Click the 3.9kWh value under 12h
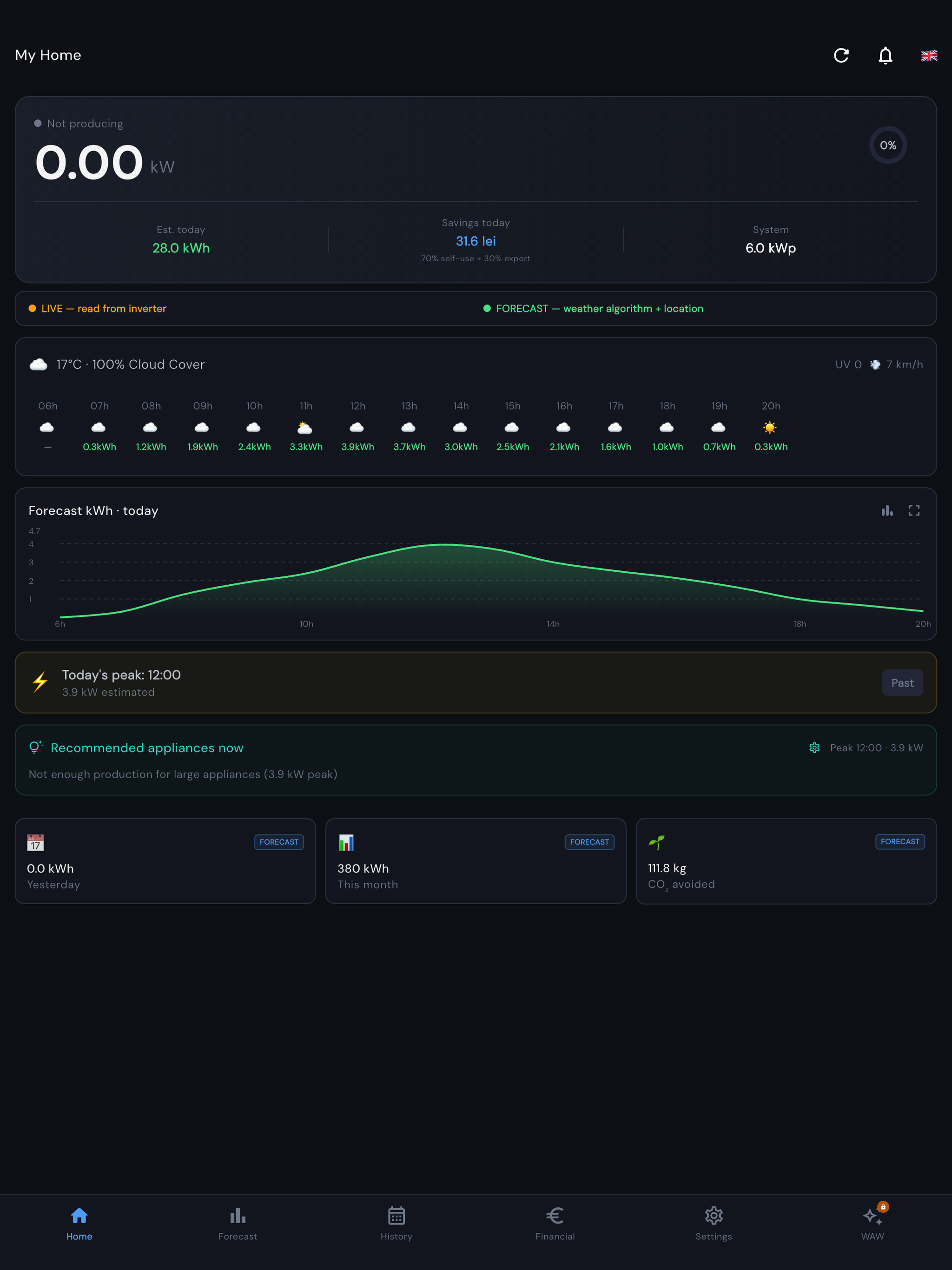 (358, 447)
